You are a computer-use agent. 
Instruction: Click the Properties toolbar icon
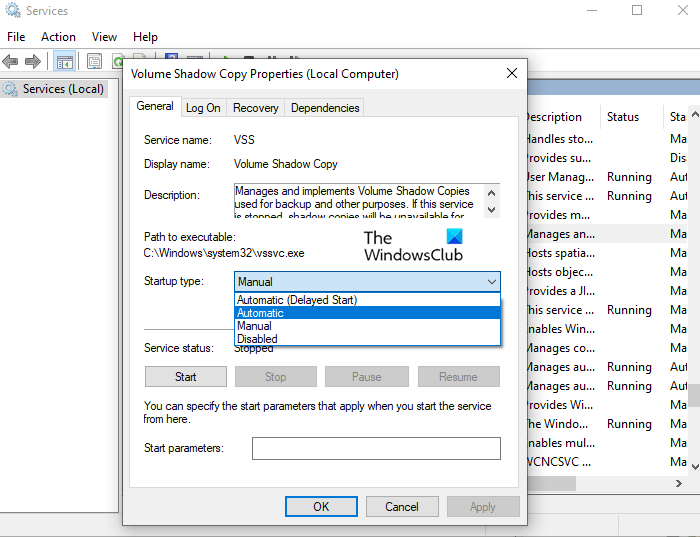coord(95,62)
